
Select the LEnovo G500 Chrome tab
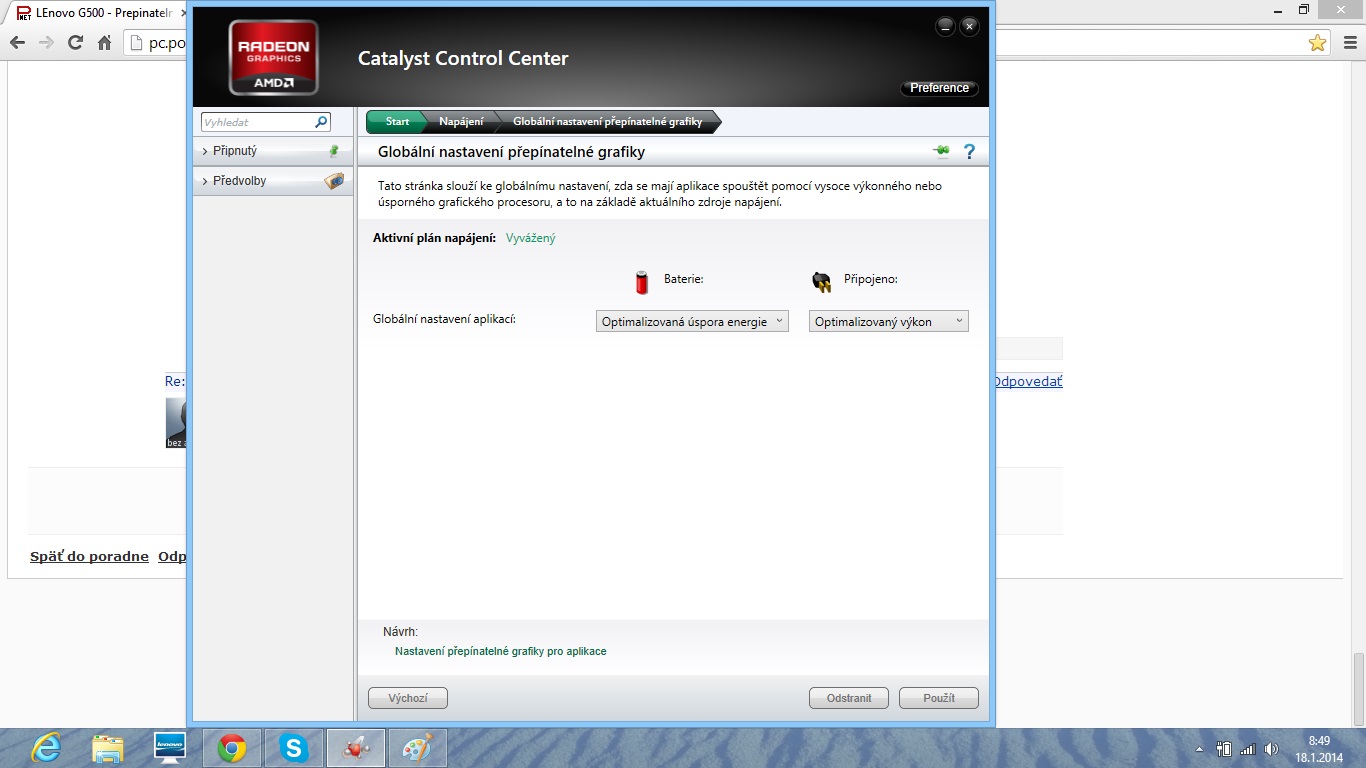pos(97,12)
